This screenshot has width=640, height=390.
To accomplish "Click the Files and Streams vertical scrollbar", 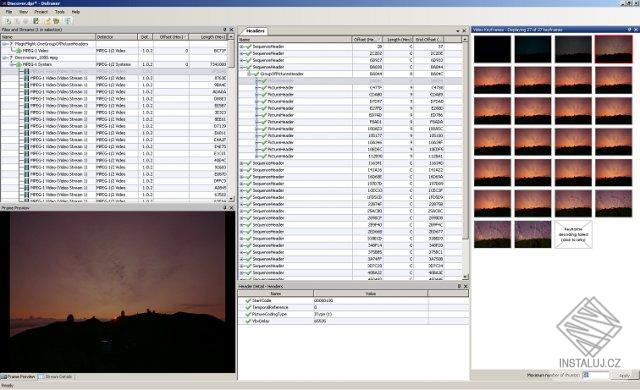I will point(232,117).
